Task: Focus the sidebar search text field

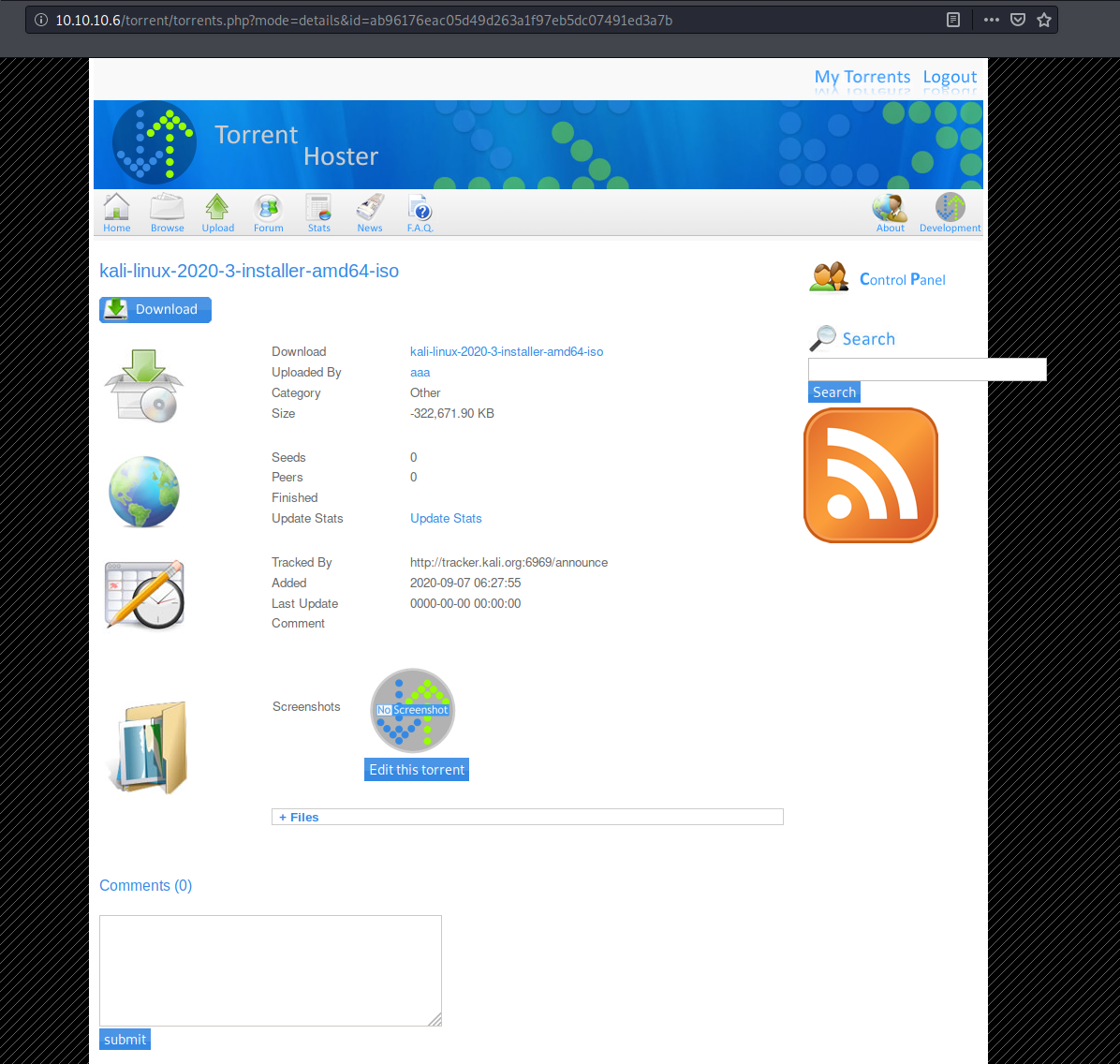Action: [x=927, y=369]
